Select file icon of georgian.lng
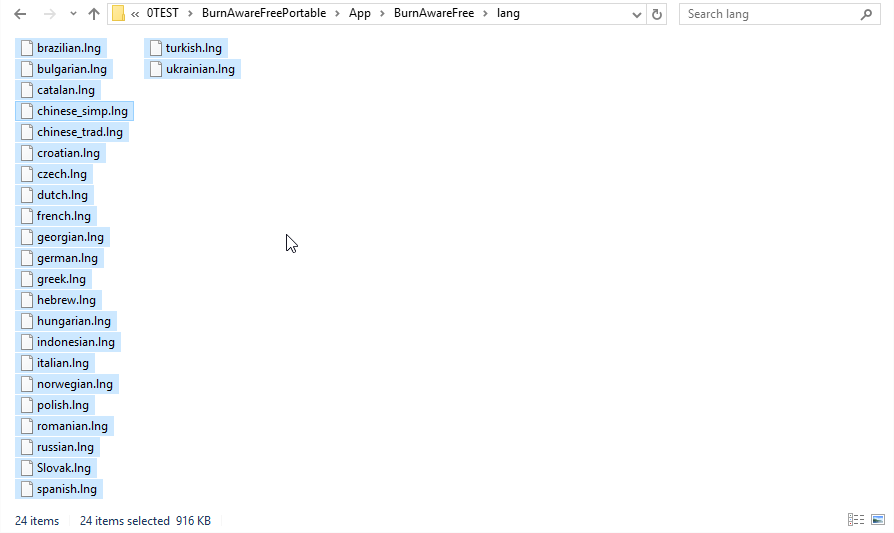The width and height of the screenshot is (894, 533). (27, 237)
